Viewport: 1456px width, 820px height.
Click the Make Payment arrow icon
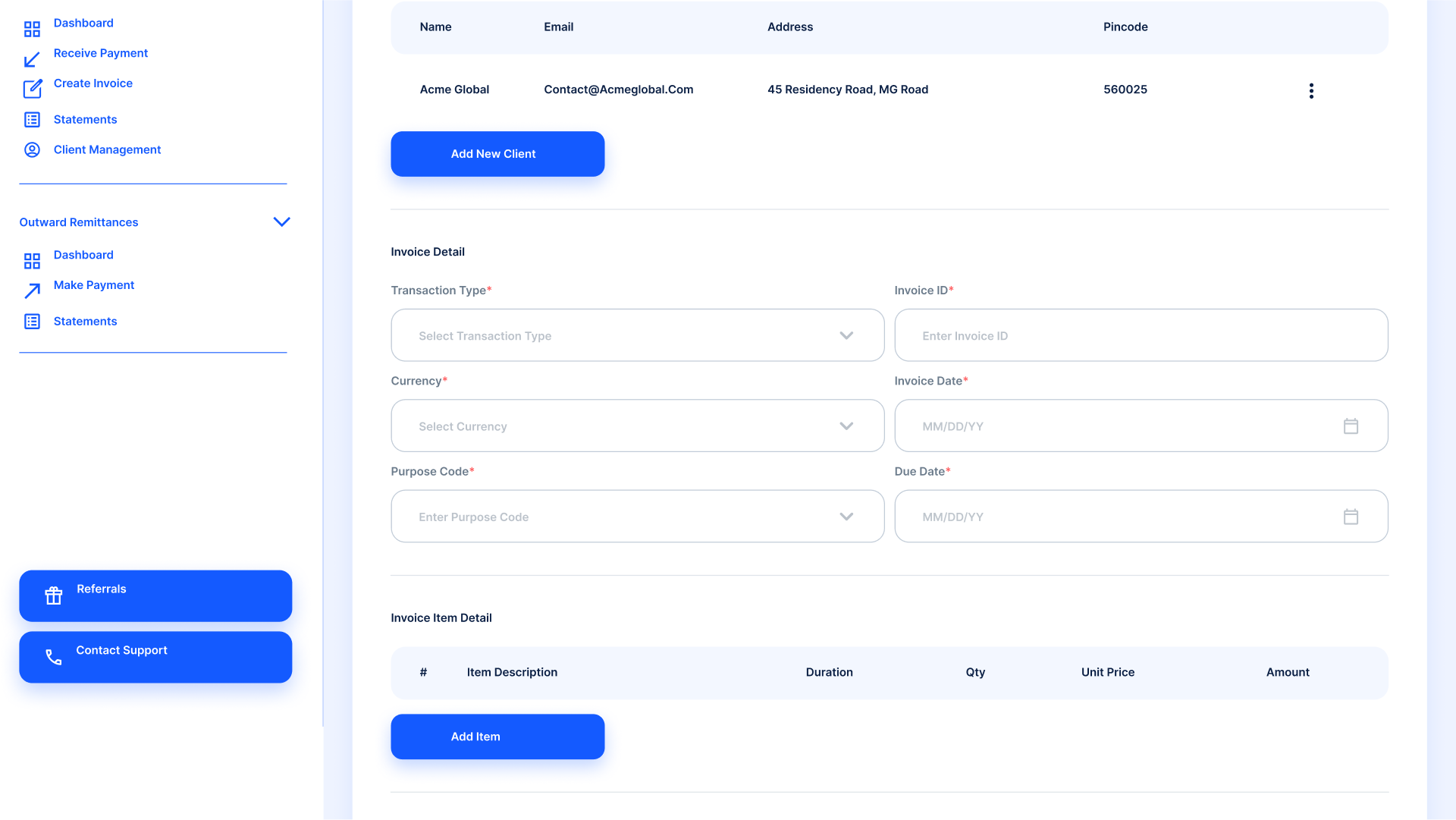(x=32, y=291)
